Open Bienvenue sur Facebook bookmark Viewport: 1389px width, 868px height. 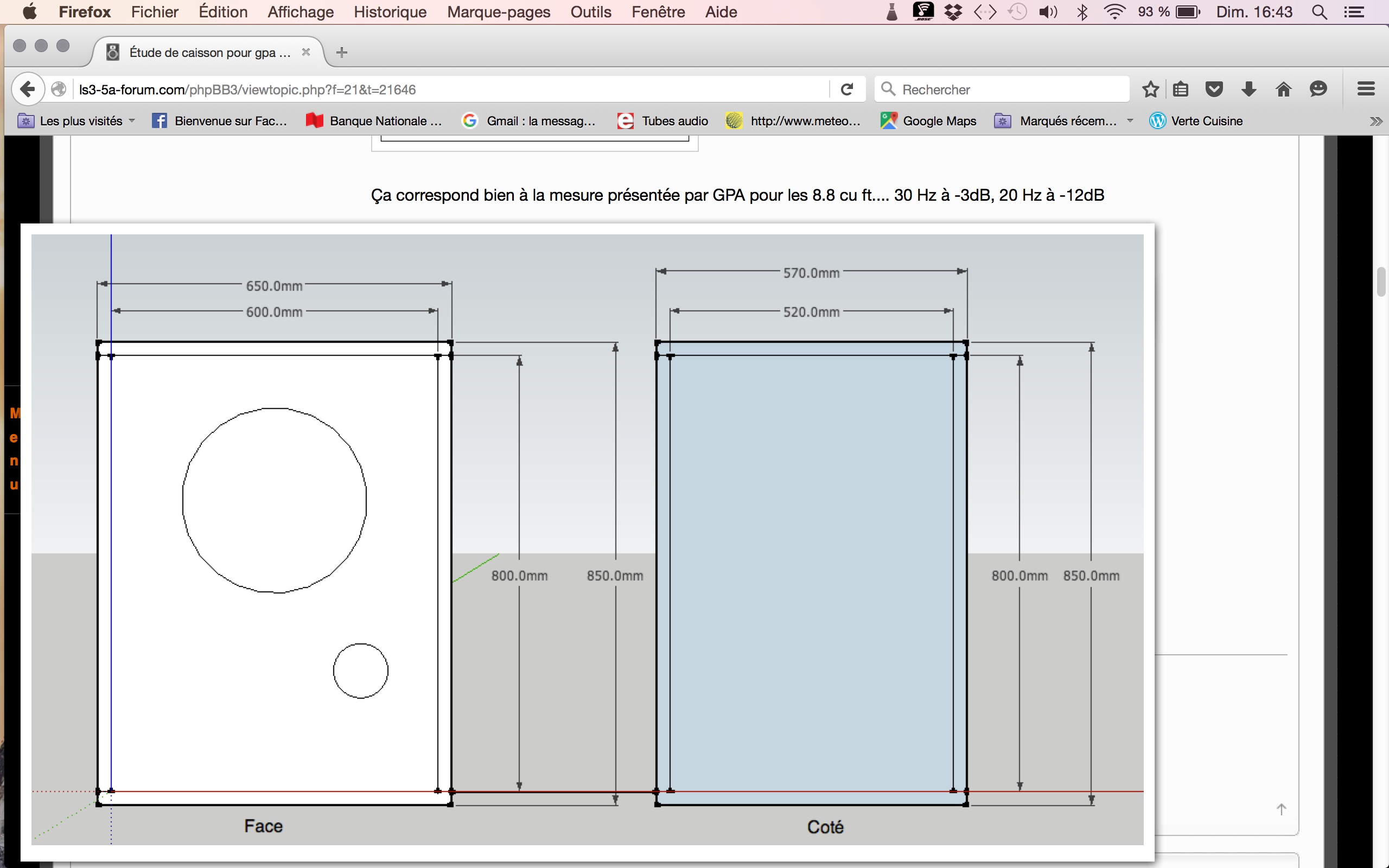[219, 120]
